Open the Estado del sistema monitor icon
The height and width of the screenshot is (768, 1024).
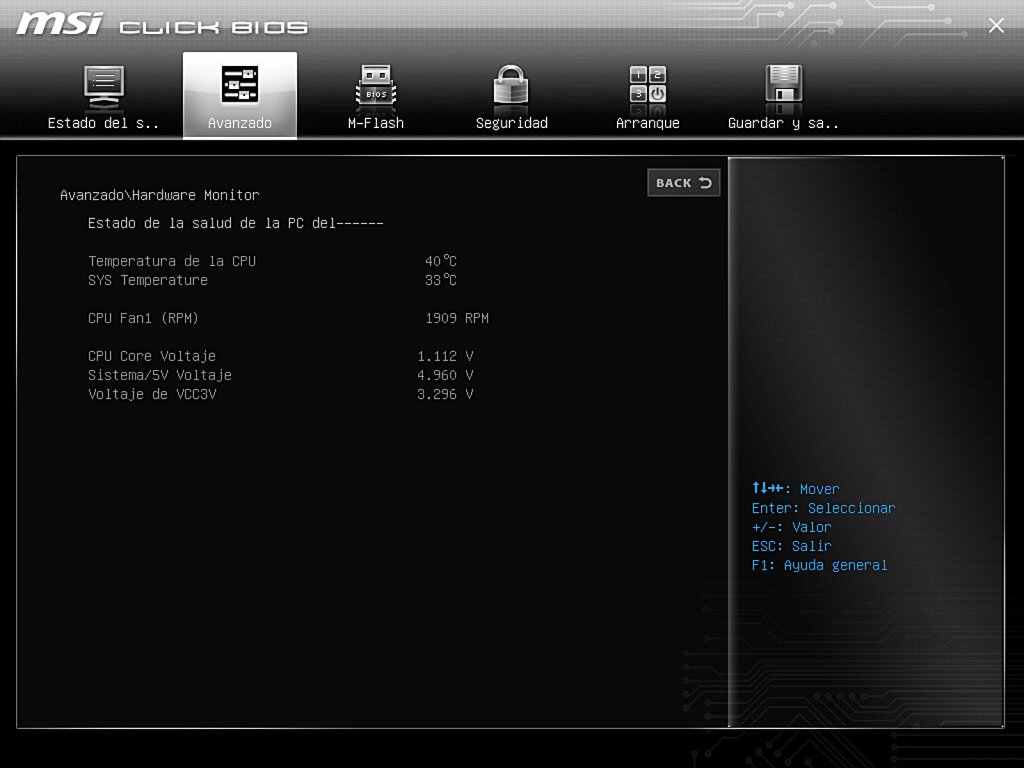(x=104, y=87)
